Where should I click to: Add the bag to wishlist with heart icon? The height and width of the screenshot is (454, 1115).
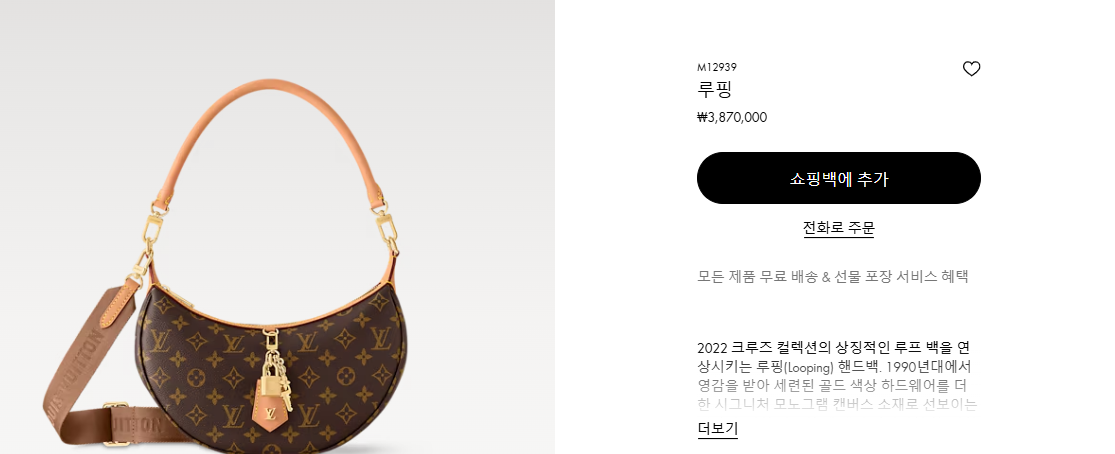click(x=971, y=69)
